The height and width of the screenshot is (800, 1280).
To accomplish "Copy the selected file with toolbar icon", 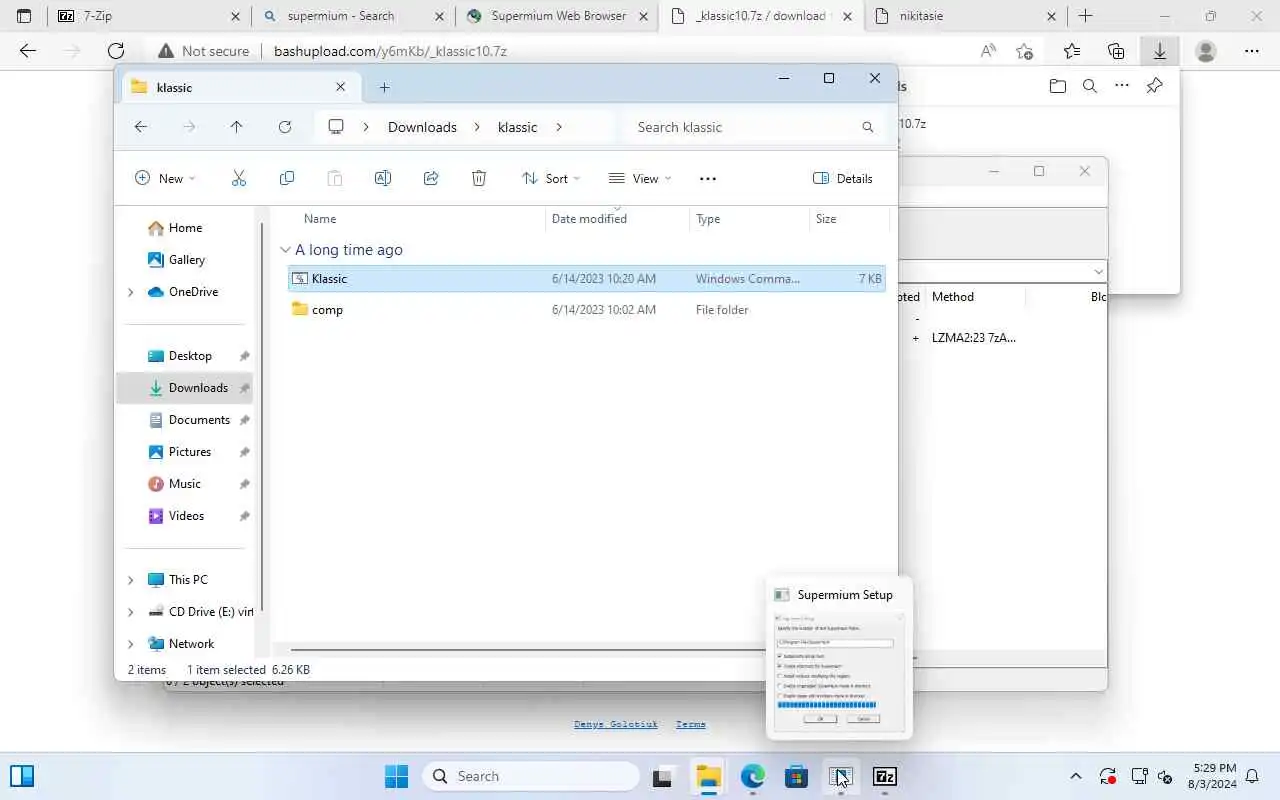I will pos(287,178).
